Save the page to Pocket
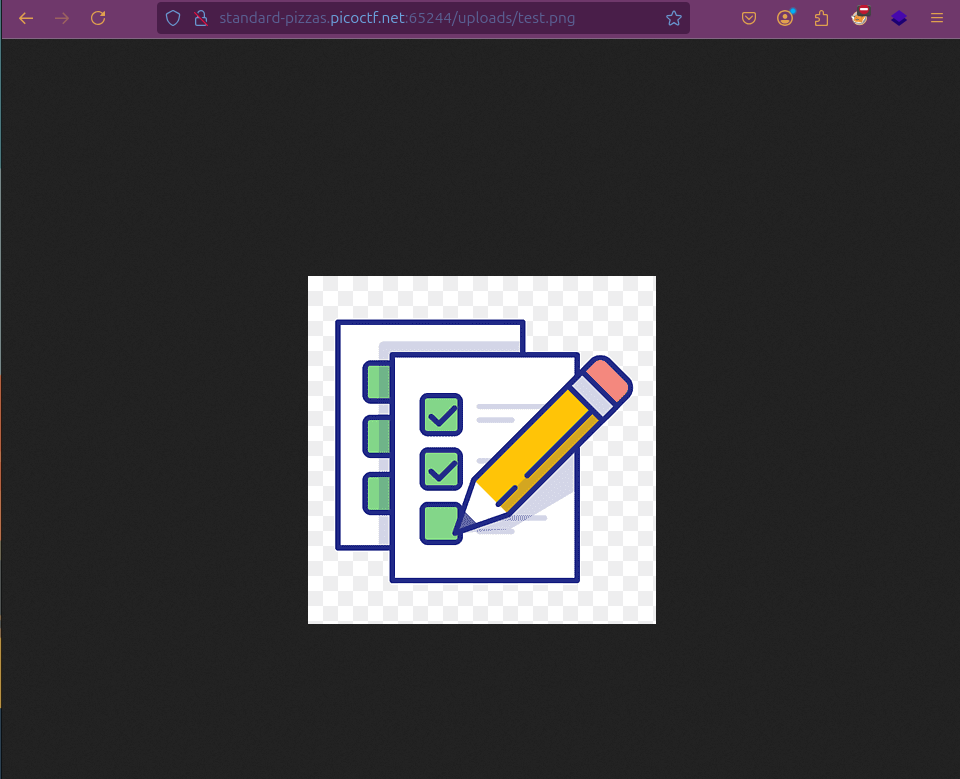The image size is (960, 779). [x=748, y=18]
